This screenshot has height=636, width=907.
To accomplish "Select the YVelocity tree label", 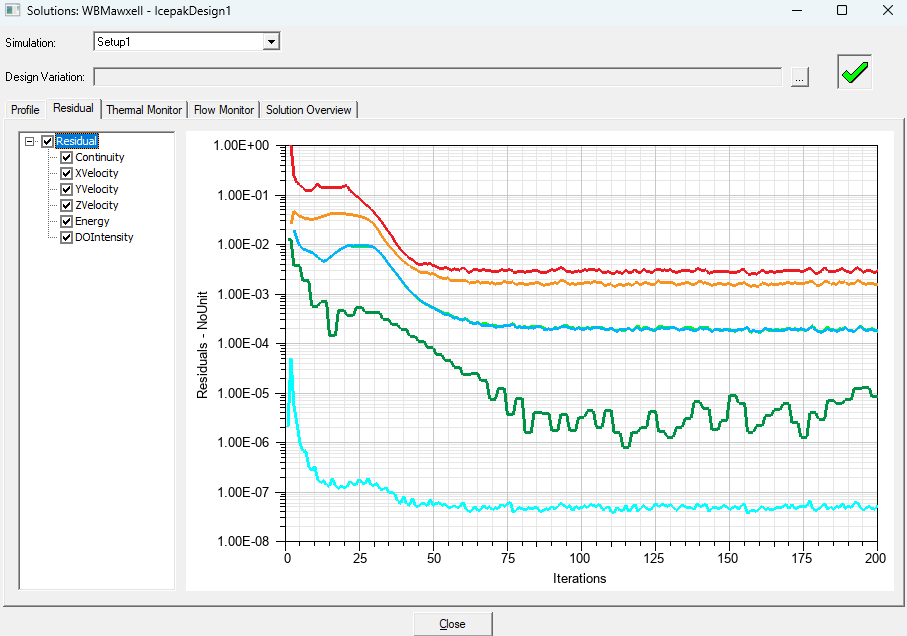I will [x=97, y=189].
